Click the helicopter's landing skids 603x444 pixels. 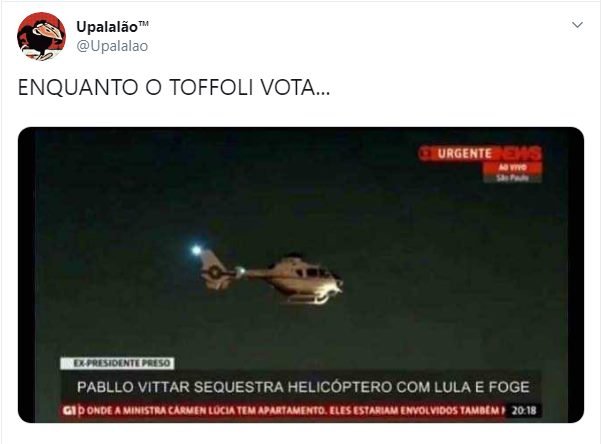click(310, 299)
